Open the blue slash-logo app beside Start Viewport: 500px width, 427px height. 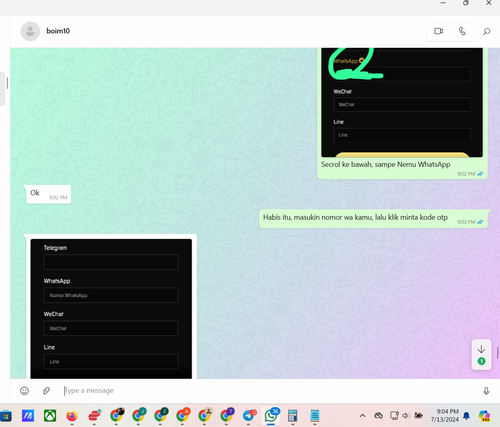(28, 416)
